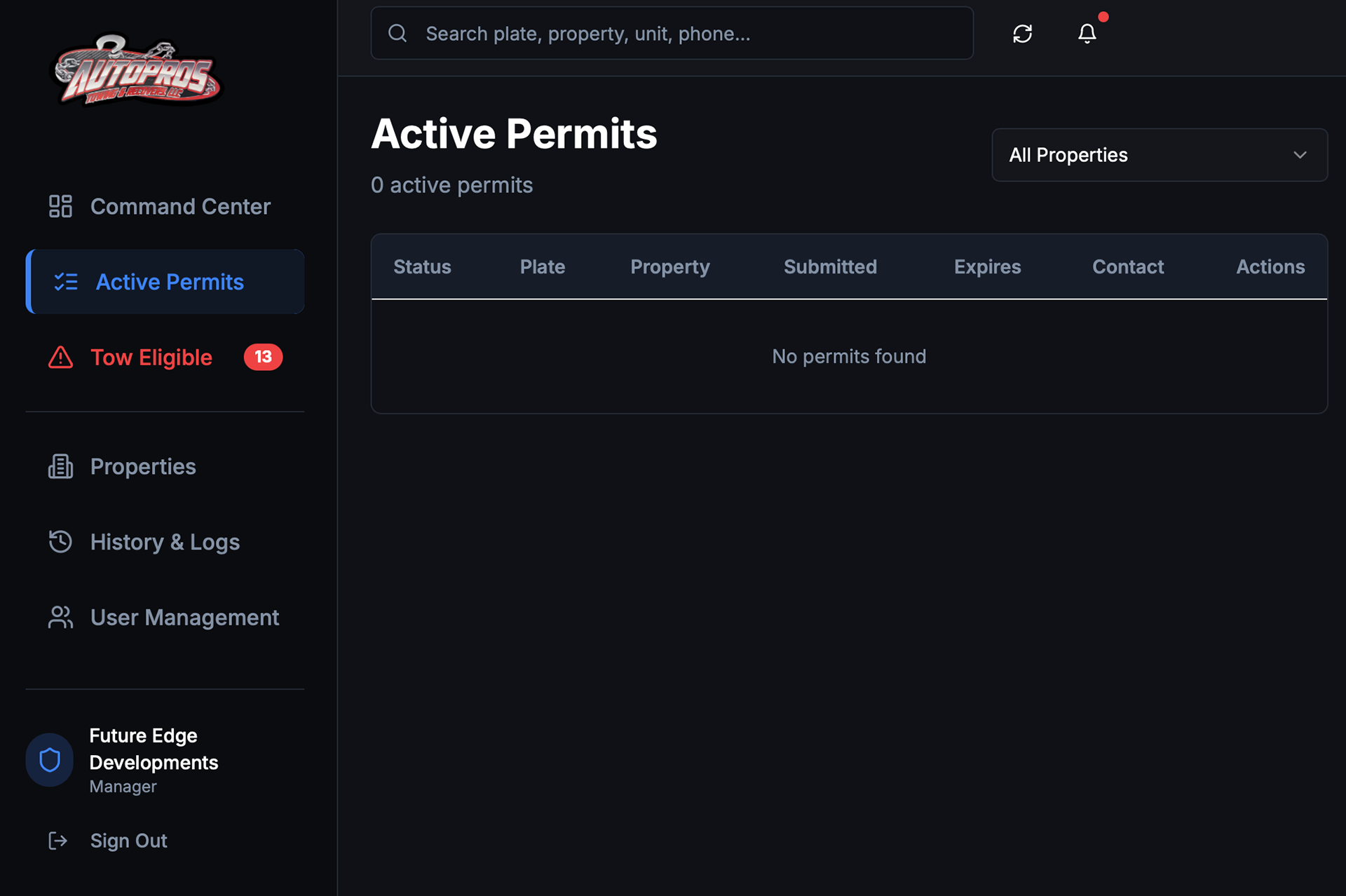Click the Tow Eligible warning triangle icon

[60, 358]
